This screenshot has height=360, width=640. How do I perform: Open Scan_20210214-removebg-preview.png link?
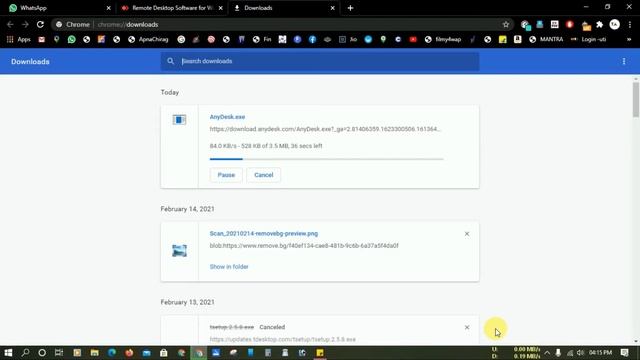tap(264, 233)
